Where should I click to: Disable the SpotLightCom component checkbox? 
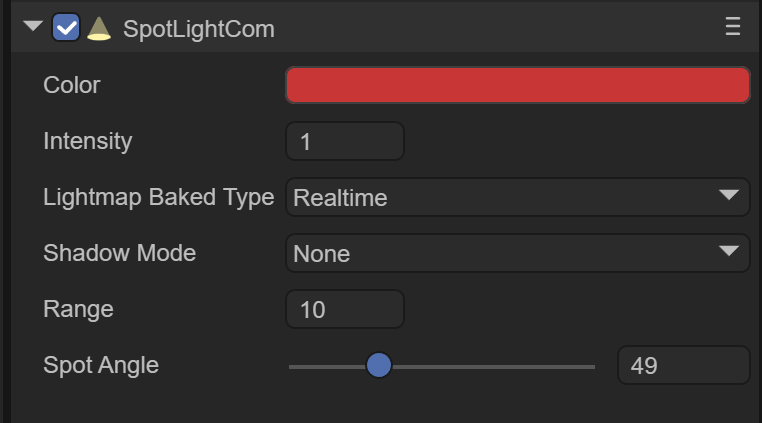click(x=66, y=28)
